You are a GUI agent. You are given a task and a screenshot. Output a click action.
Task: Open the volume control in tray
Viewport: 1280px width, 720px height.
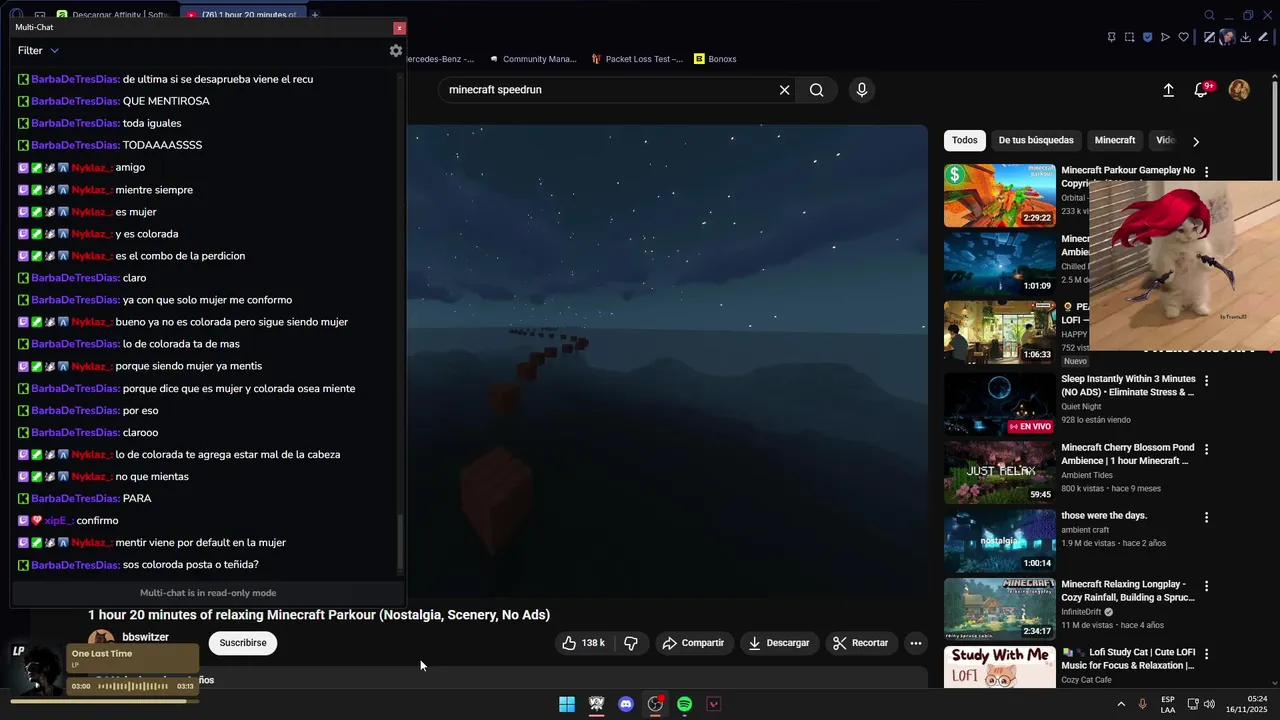pos(1209,704)
